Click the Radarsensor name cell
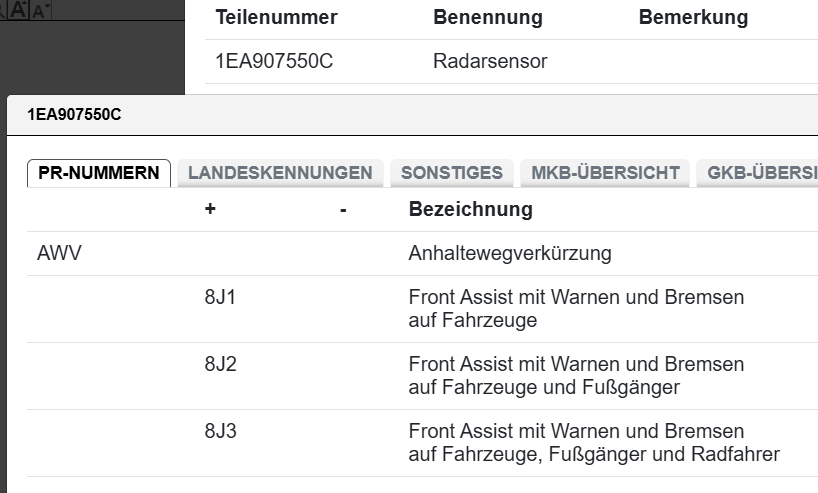This screenshot has width=818, height=493. point(490,62)
